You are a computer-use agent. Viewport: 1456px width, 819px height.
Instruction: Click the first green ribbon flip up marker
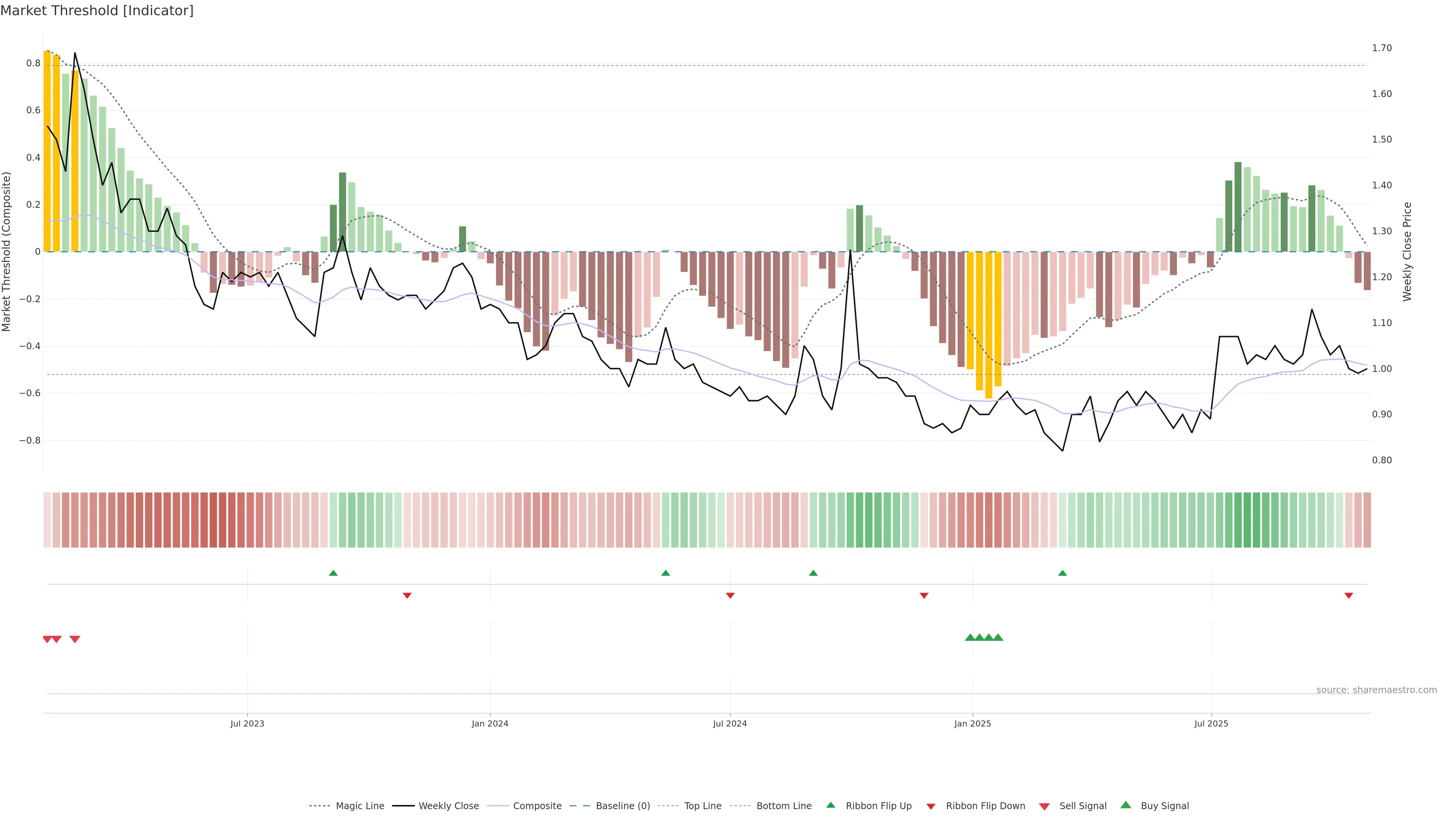pyautogui.click(x=333, y=573)
